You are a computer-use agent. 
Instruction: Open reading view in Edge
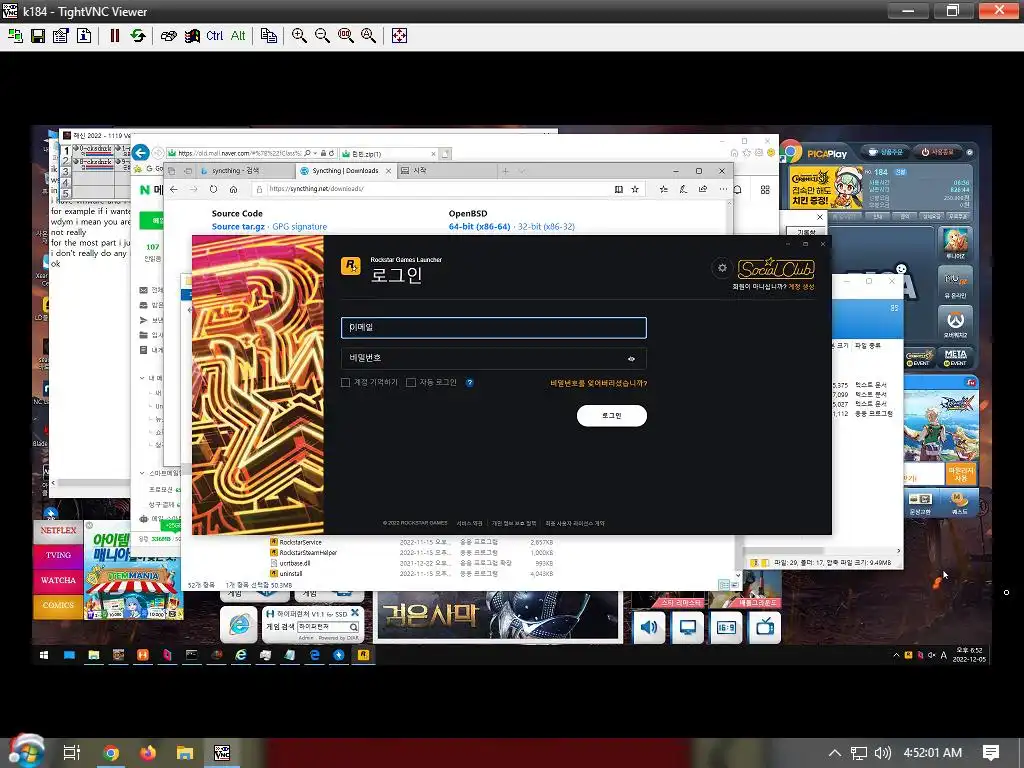(618, 189)
